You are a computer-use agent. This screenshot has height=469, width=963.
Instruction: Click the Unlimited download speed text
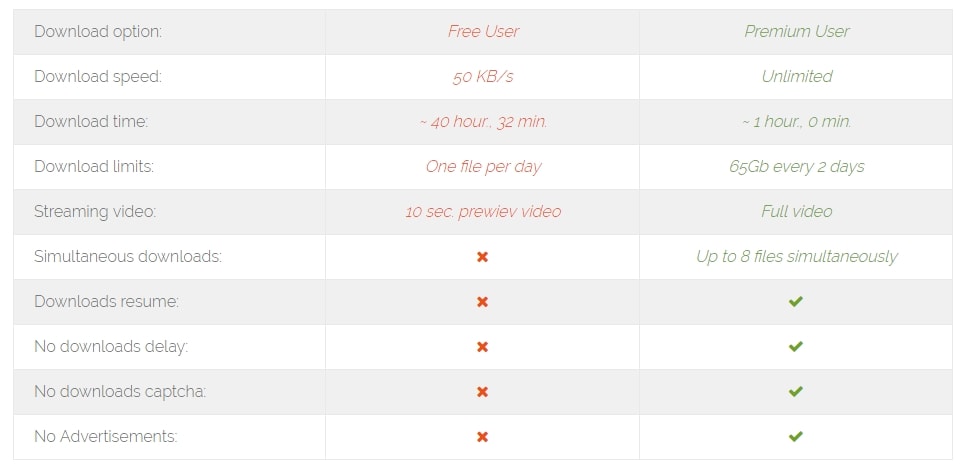click(796, 76)
